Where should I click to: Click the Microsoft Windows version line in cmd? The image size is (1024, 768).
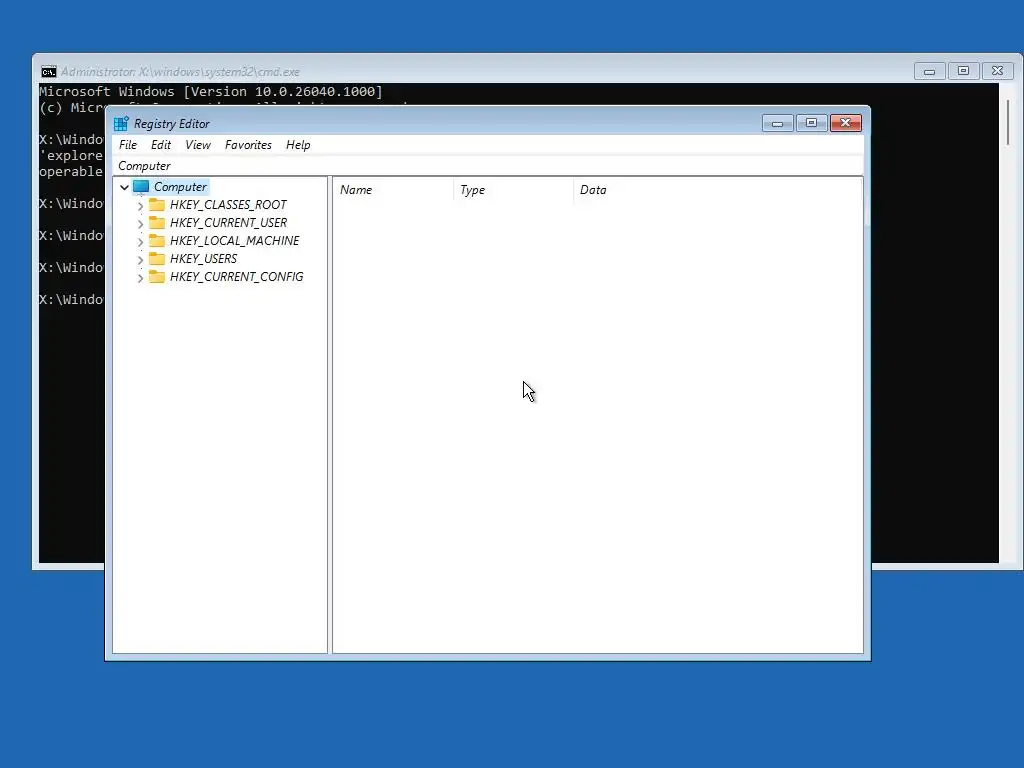pos(211,91)
